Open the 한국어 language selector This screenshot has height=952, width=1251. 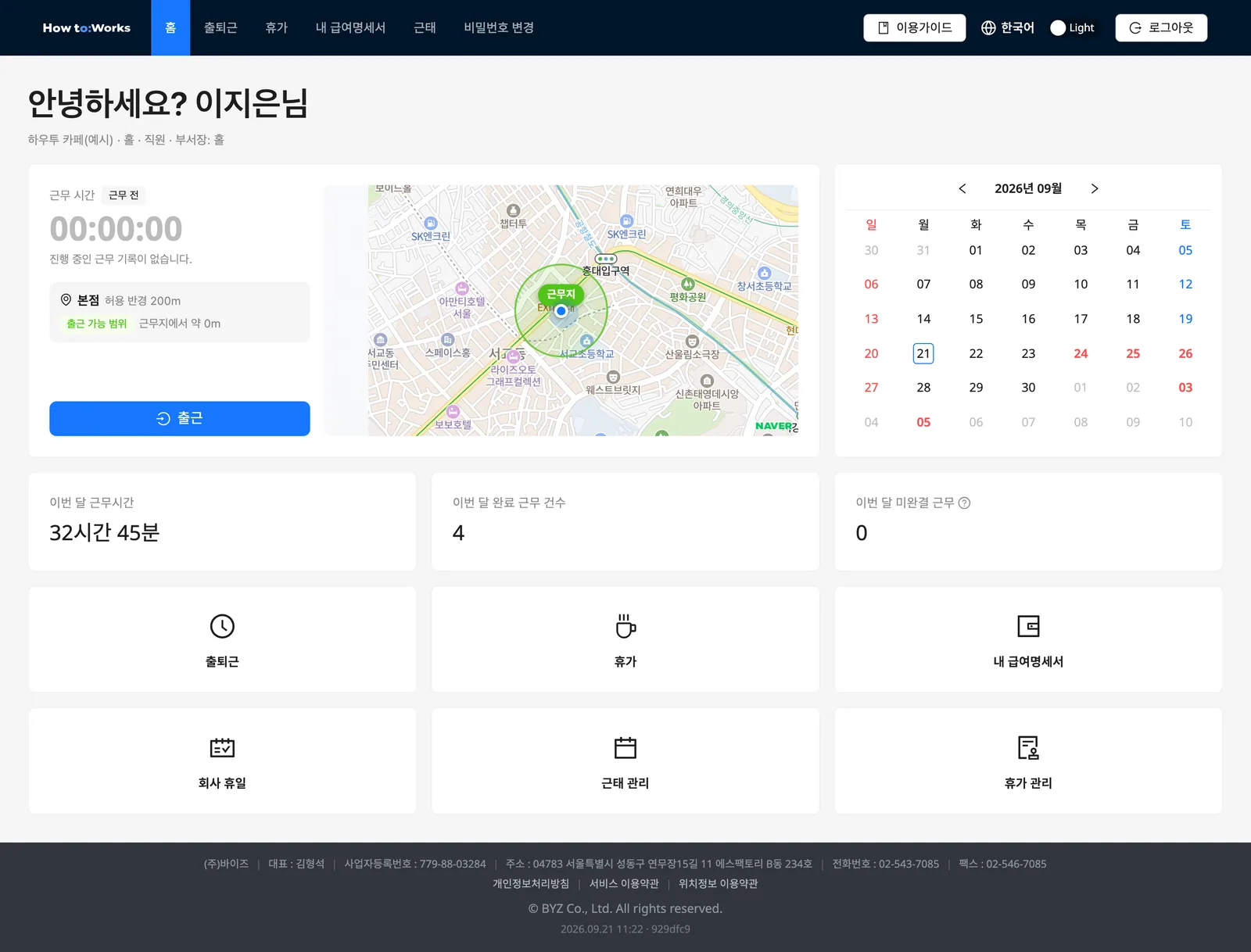1007,28
